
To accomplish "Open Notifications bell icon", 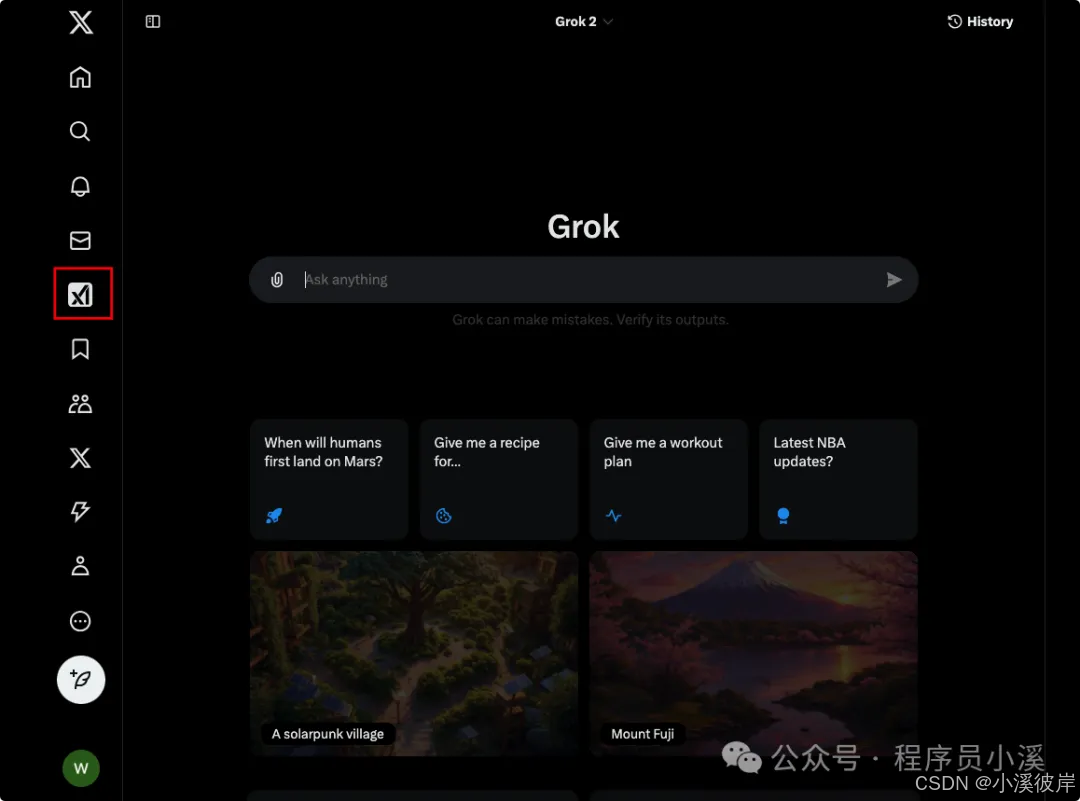I will tap(81, 186).
